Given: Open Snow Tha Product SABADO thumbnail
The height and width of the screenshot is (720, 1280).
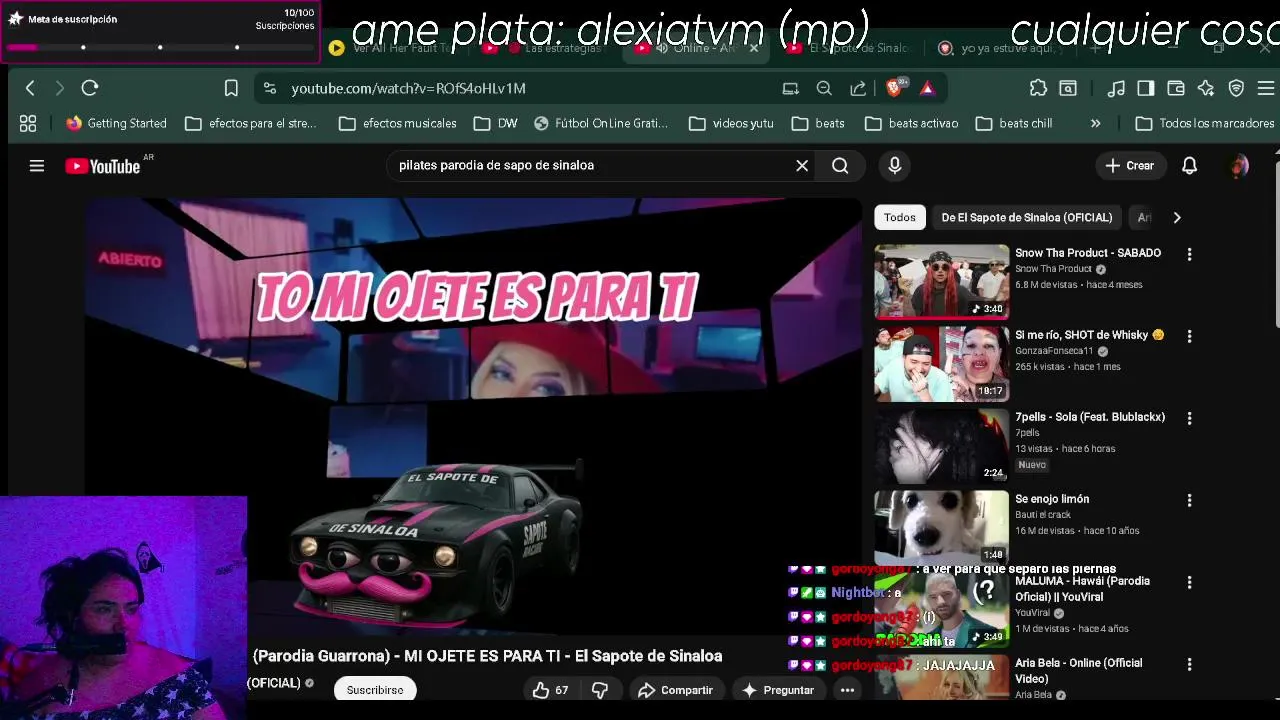Looking at the screenshot, I should pos(942,281).
